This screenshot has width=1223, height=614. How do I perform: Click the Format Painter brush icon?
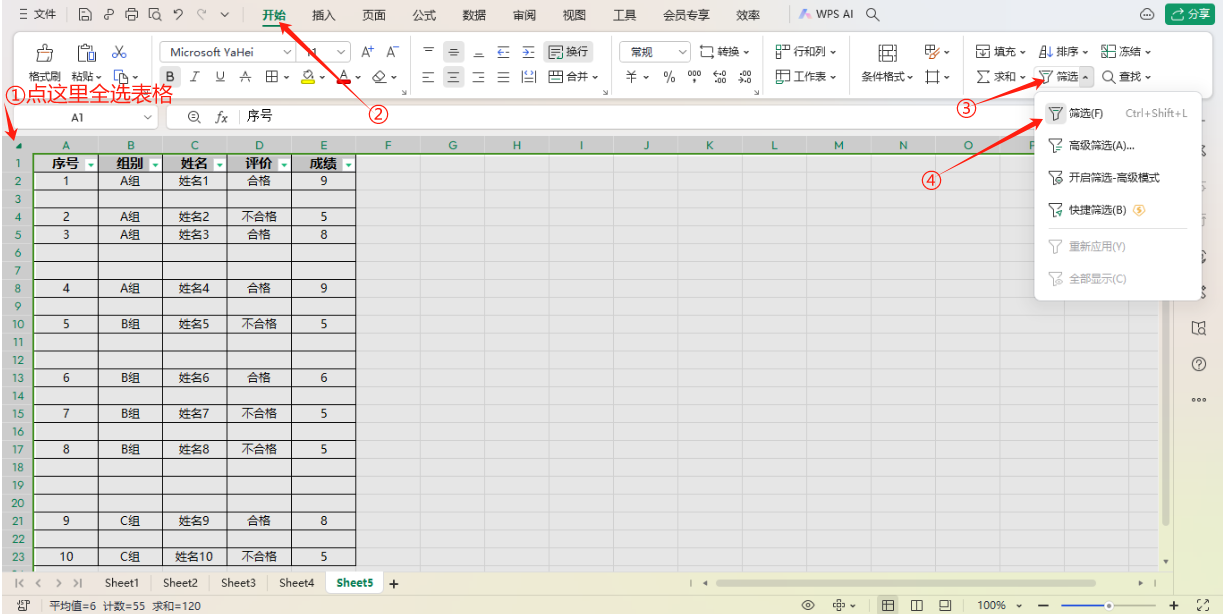(x=44, y=53)
